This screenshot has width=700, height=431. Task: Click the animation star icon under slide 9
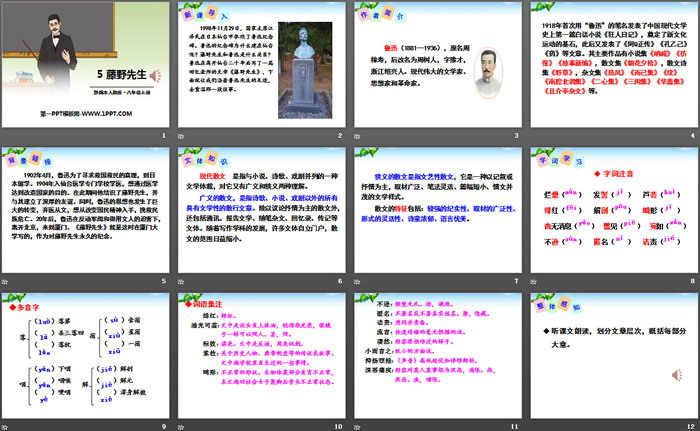click(x=6, y=426)
